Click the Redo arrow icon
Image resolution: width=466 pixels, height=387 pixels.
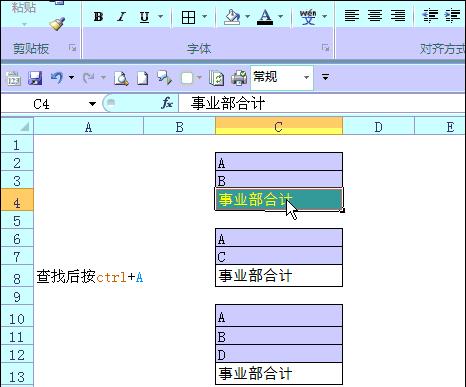[89, 78]
